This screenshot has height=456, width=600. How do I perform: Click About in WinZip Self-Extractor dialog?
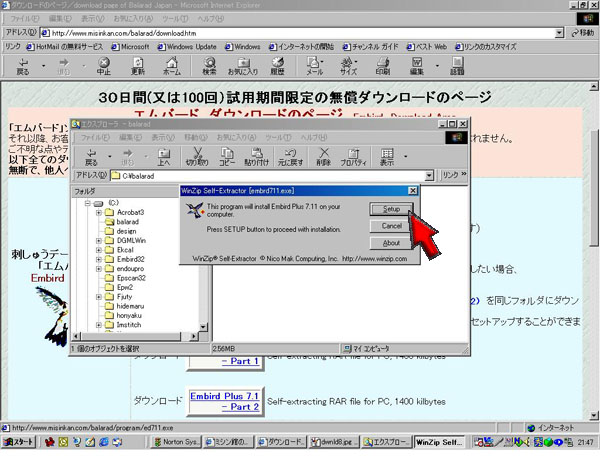[391, 243]
